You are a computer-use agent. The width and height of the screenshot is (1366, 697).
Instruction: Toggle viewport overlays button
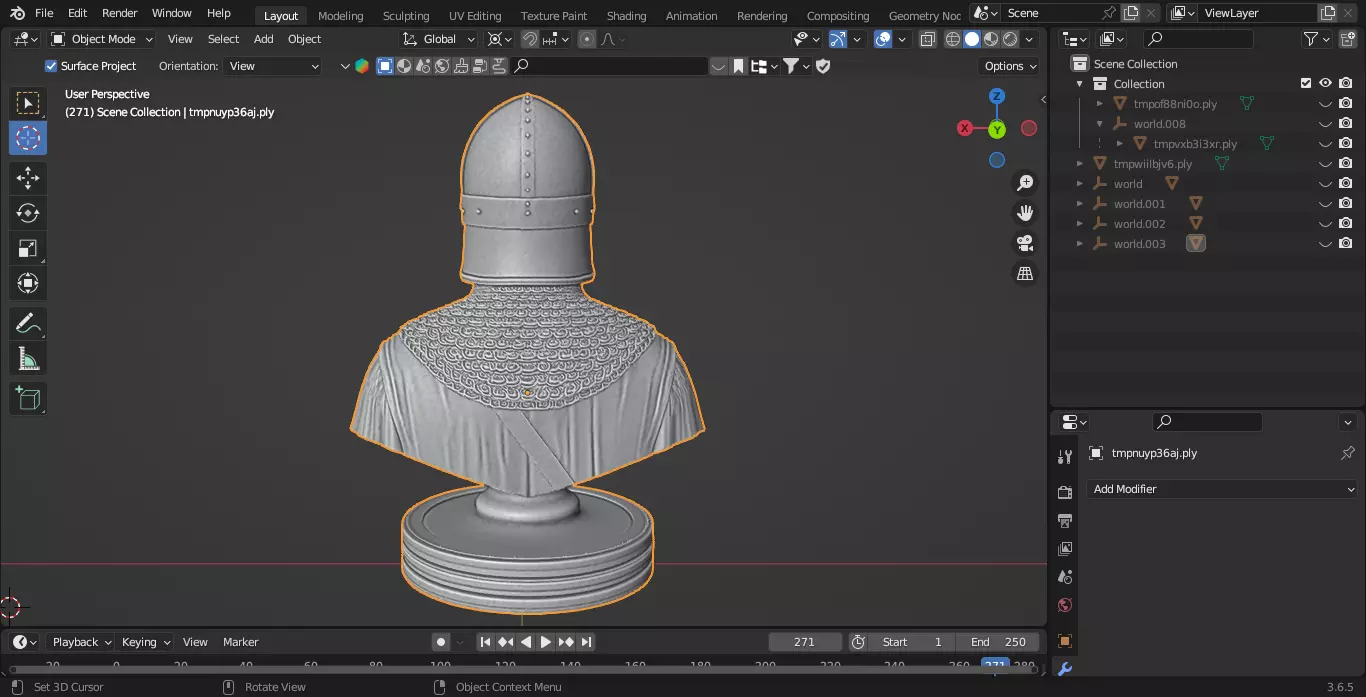coord(883,39)
